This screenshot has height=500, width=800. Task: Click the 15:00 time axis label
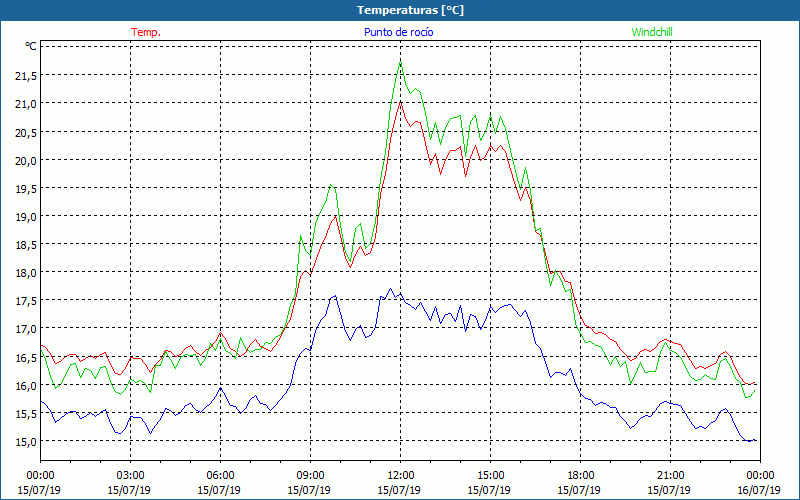point(490,476)
